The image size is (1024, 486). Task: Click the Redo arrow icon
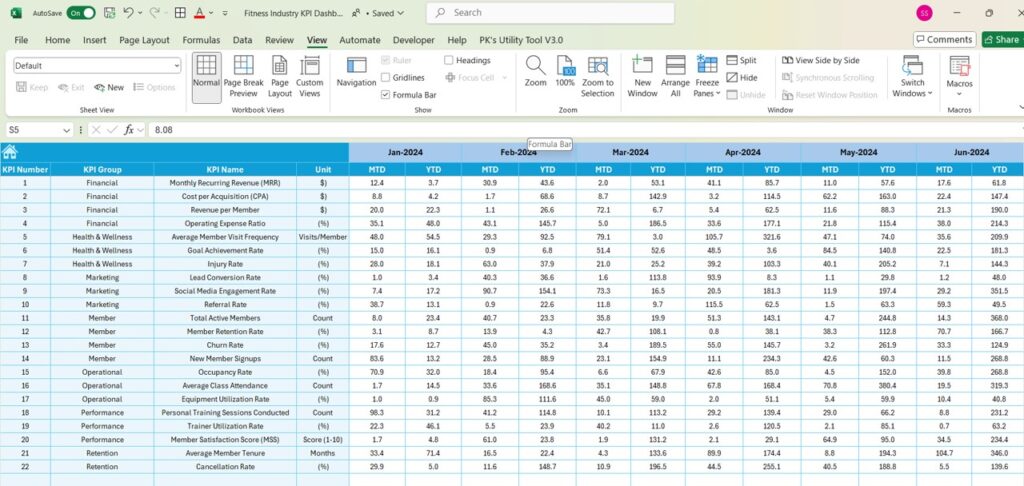click(x=154, y=12)
